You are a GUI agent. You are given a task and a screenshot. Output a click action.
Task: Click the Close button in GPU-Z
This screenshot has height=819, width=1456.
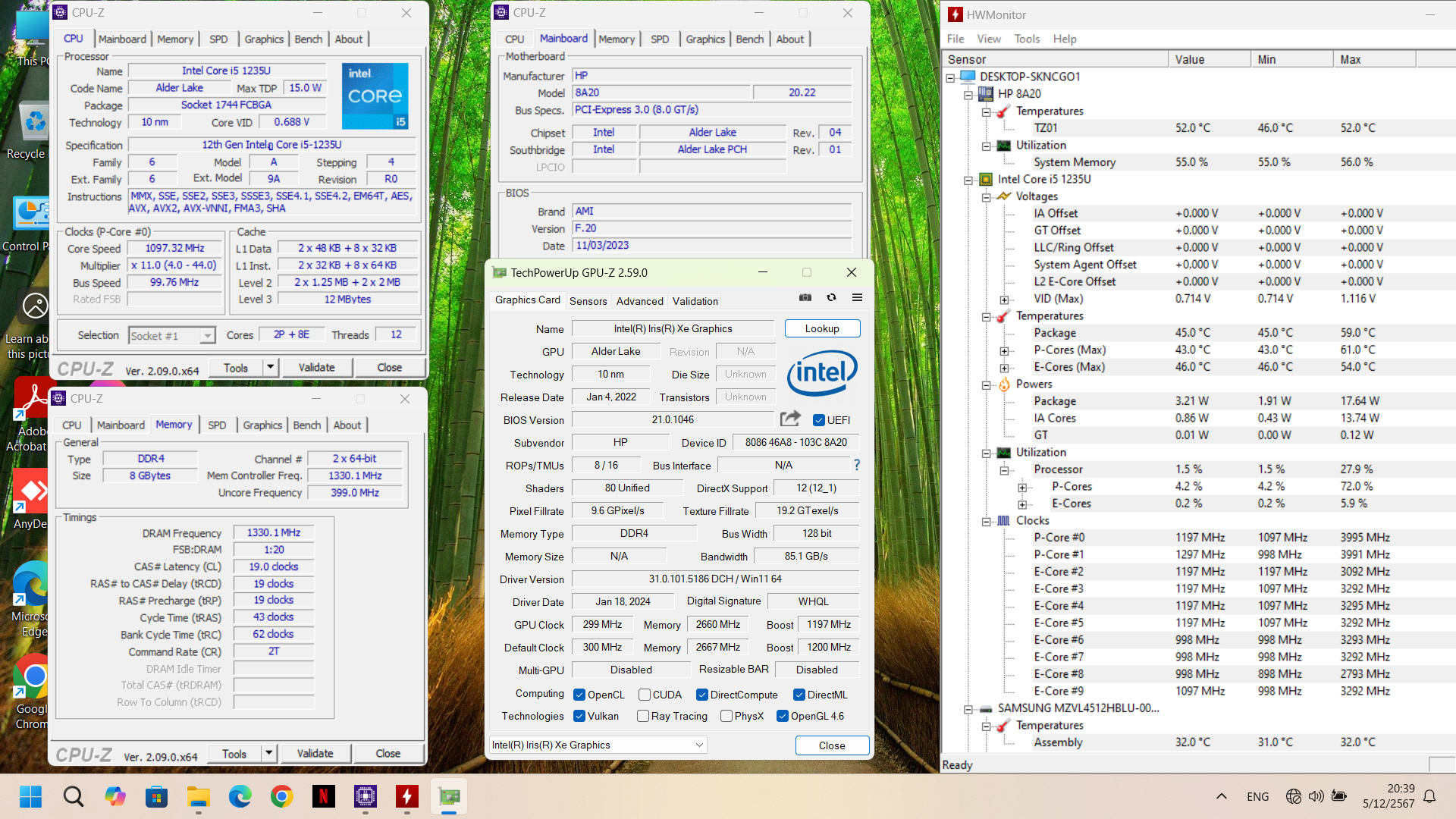pos(832,745)
